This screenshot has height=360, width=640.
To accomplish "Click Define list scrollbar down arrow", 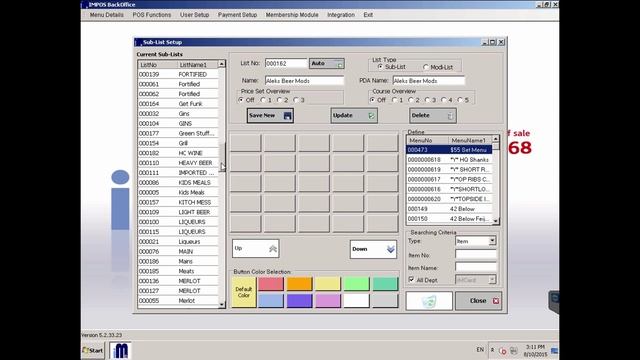I will (496, 221).
